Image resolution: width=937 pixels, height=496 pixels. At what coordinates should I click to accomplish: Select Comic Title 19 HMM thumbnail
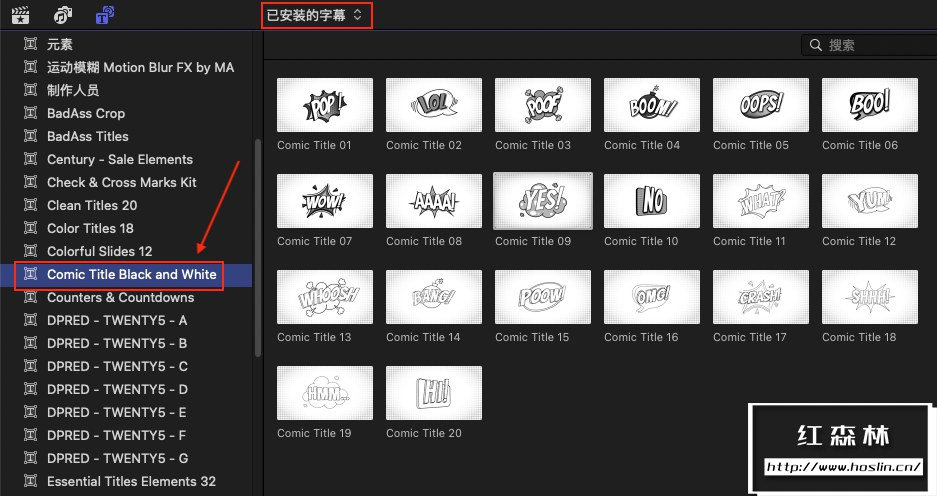click(325, 393)
